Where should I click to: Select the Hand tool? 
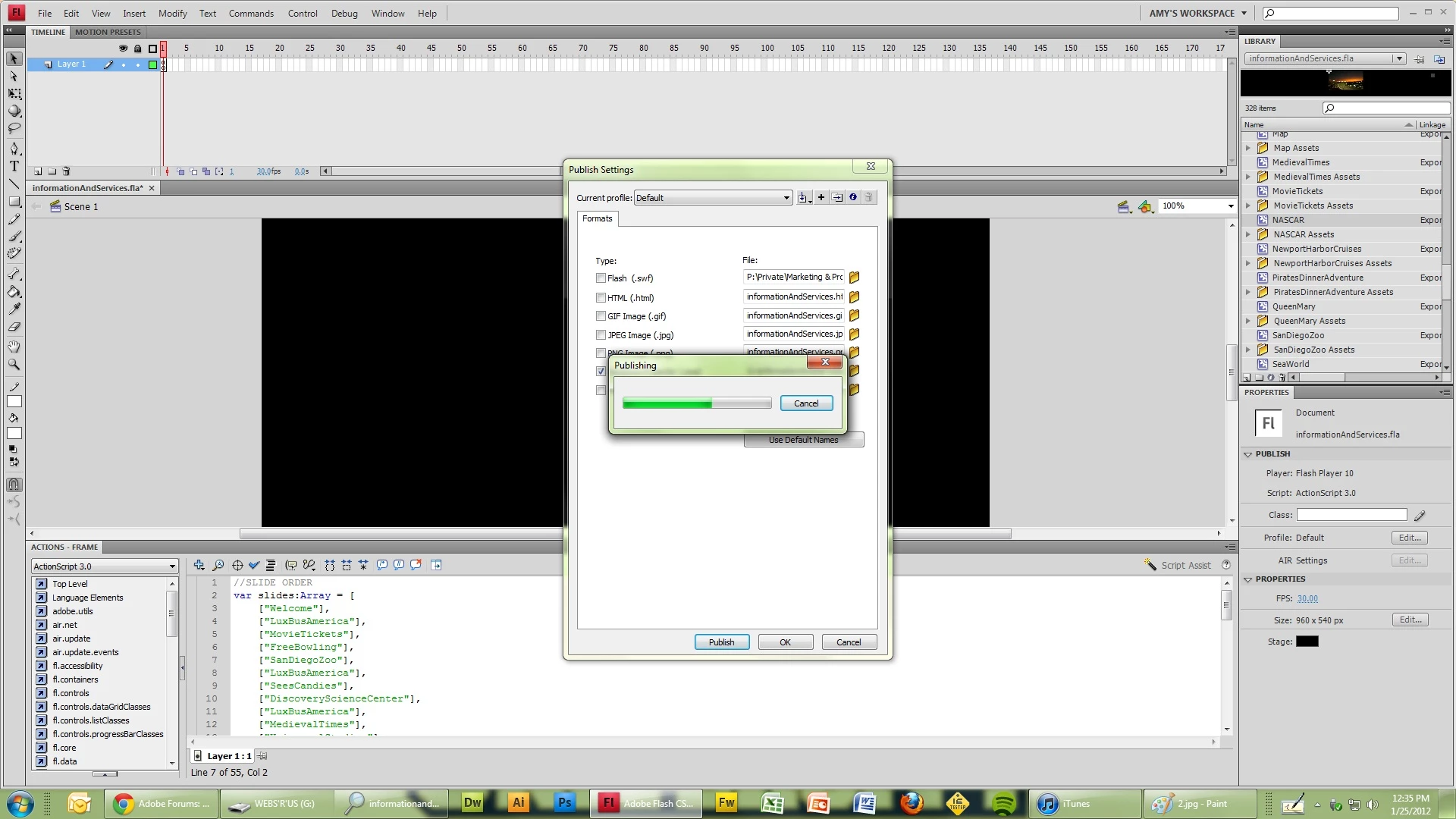pyautogui.click(x=14, y=347)
